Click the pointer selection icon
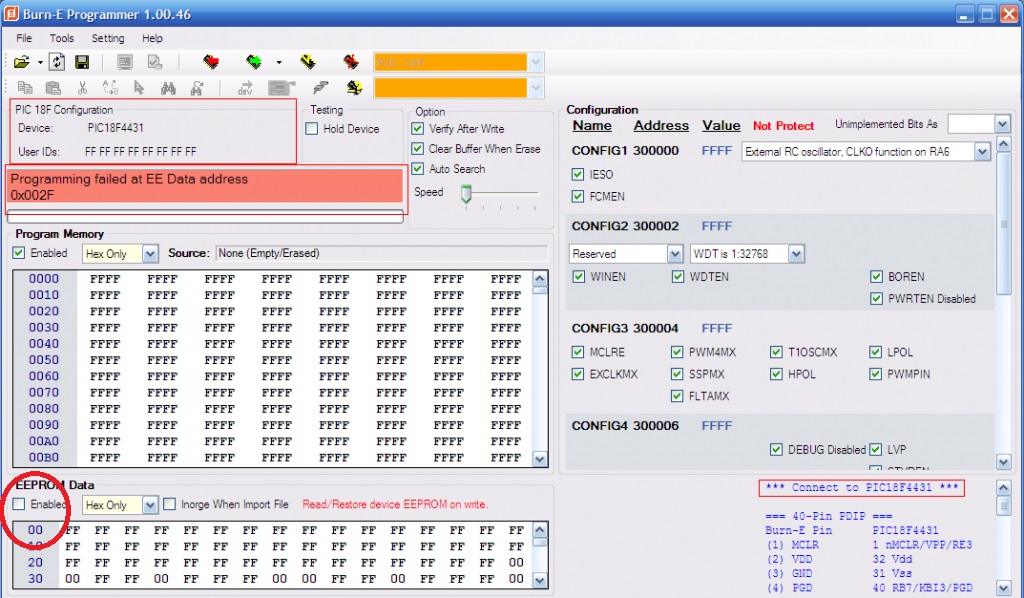This screenshot has width=1024, height=598. pyautogui.click(x=138, y=87)
